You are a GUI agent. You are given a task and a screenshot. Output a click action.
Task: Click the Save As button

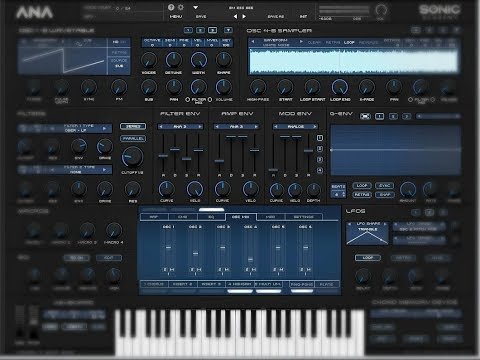tap(276, 16)
